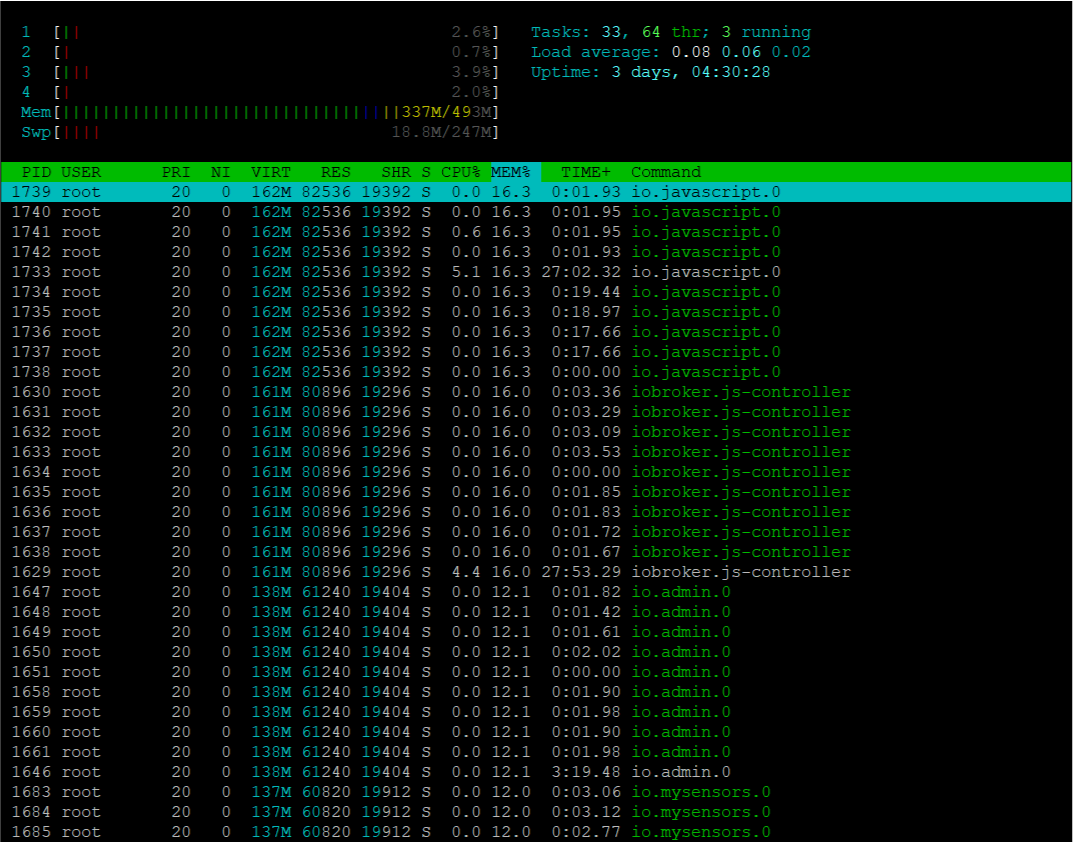The image size is (1073, 842).
Task: Select io.mysensors.0 row PID 1684
Action: point(536,812)
